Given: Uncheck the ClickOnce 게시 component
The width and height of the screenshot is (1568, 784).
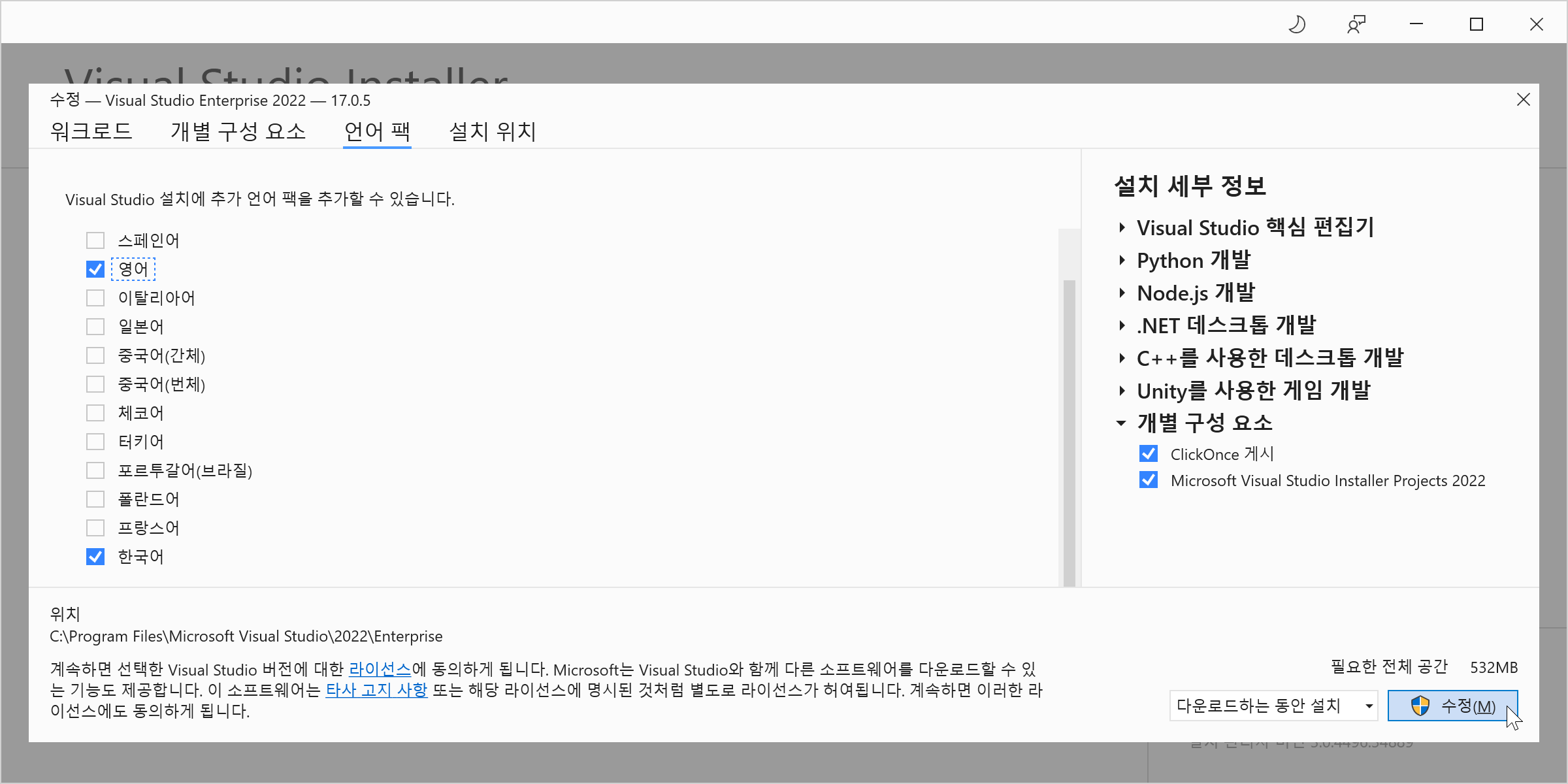Looking at the screenshot, I should (x=1148, y=454).
